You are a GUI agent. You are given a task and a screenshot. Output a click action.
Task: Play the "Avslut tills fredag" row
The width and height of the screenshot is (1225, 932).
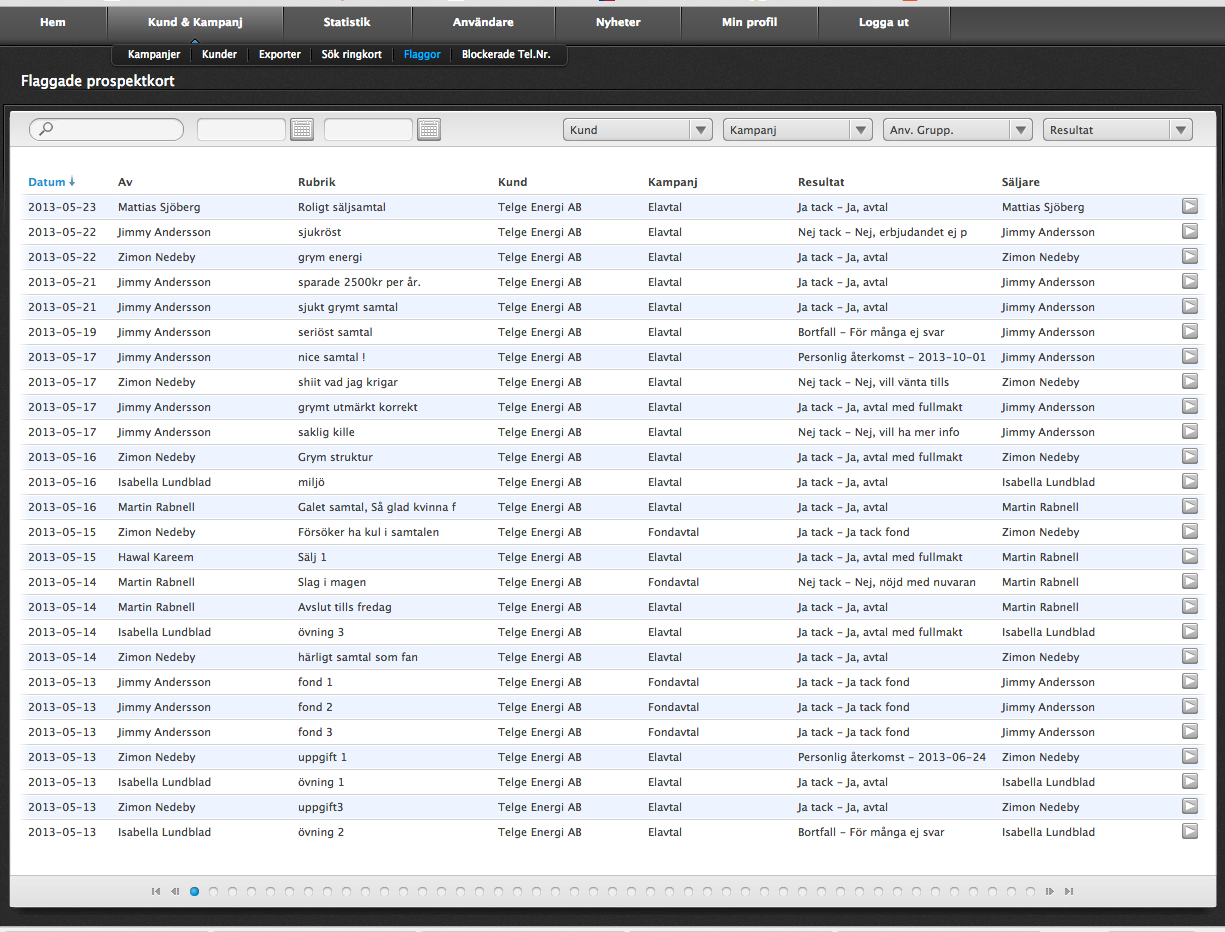click(1189, 606)
